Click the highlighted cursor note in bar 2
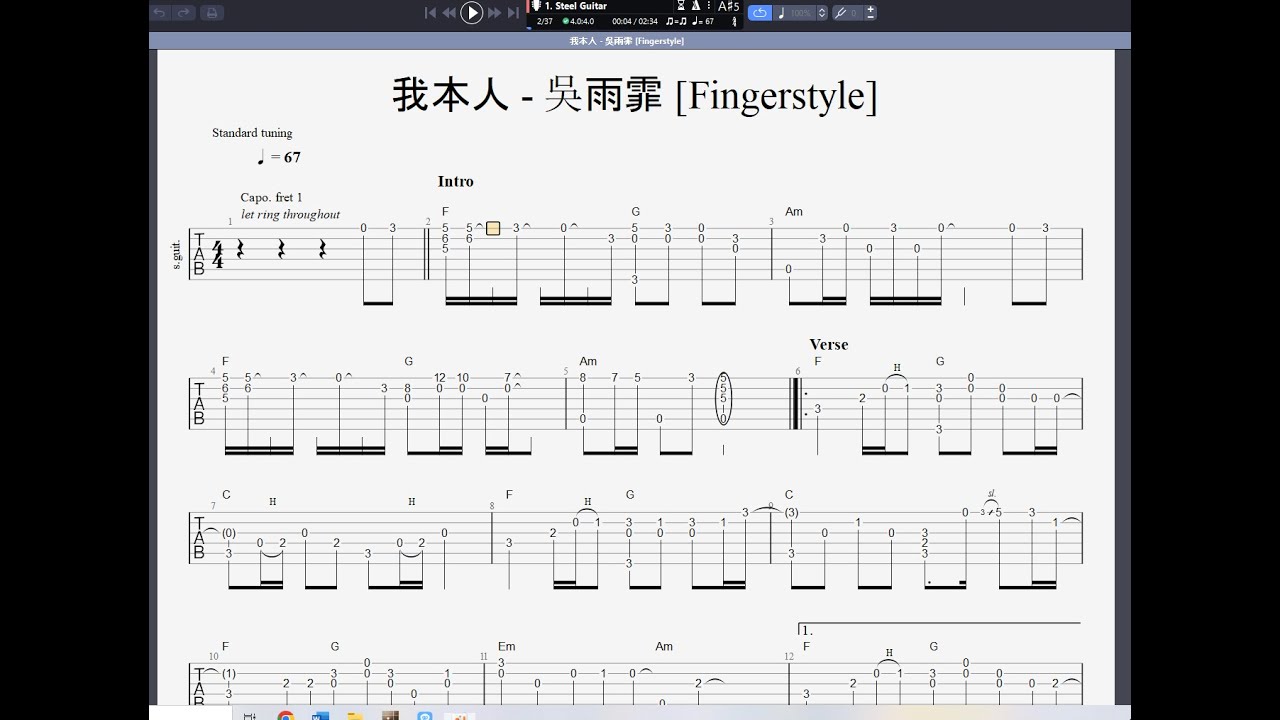This screenshot has width=1280, height=720. 493,228
